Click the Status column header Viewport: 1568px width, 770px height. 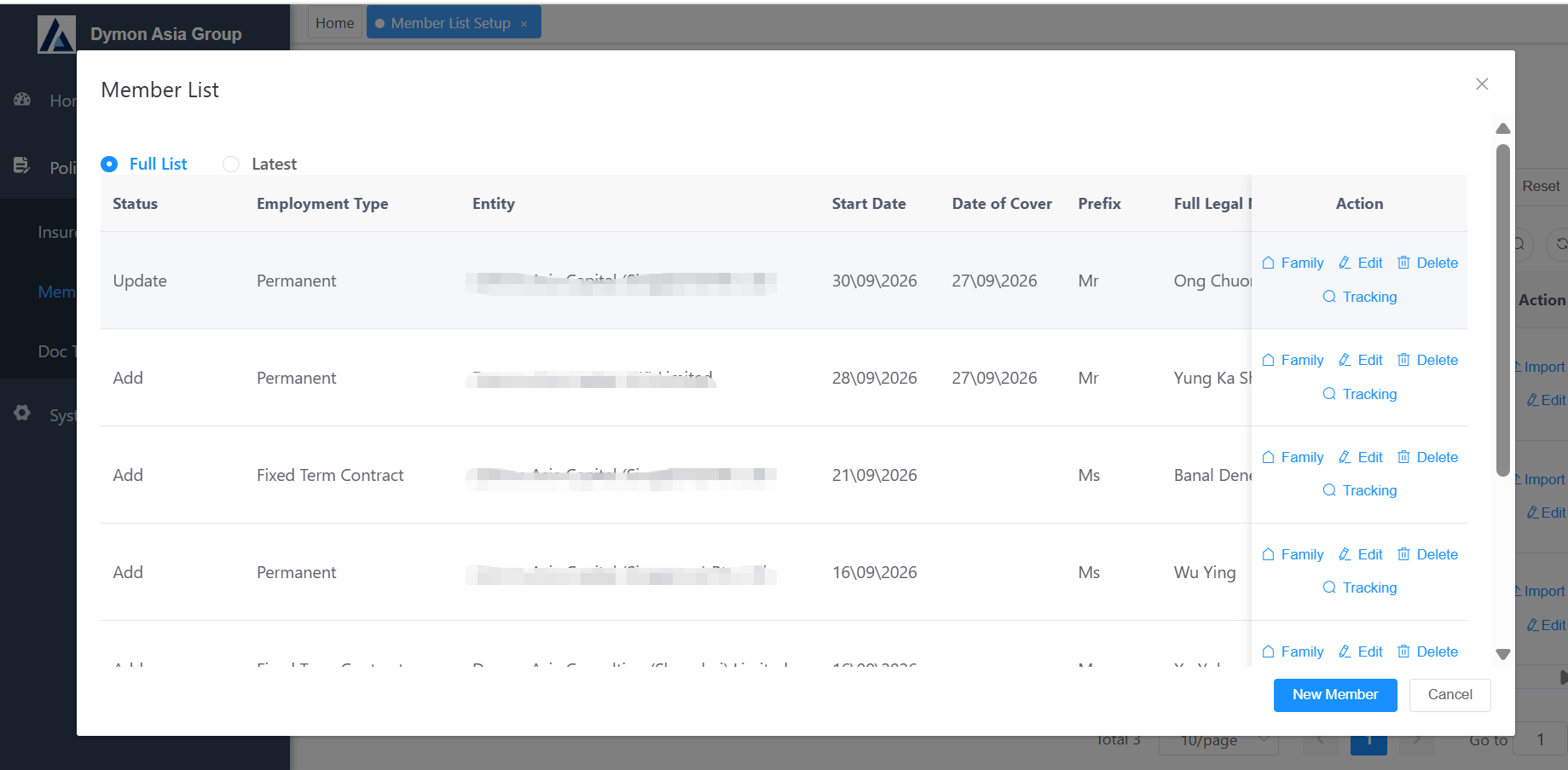(136, 204)
